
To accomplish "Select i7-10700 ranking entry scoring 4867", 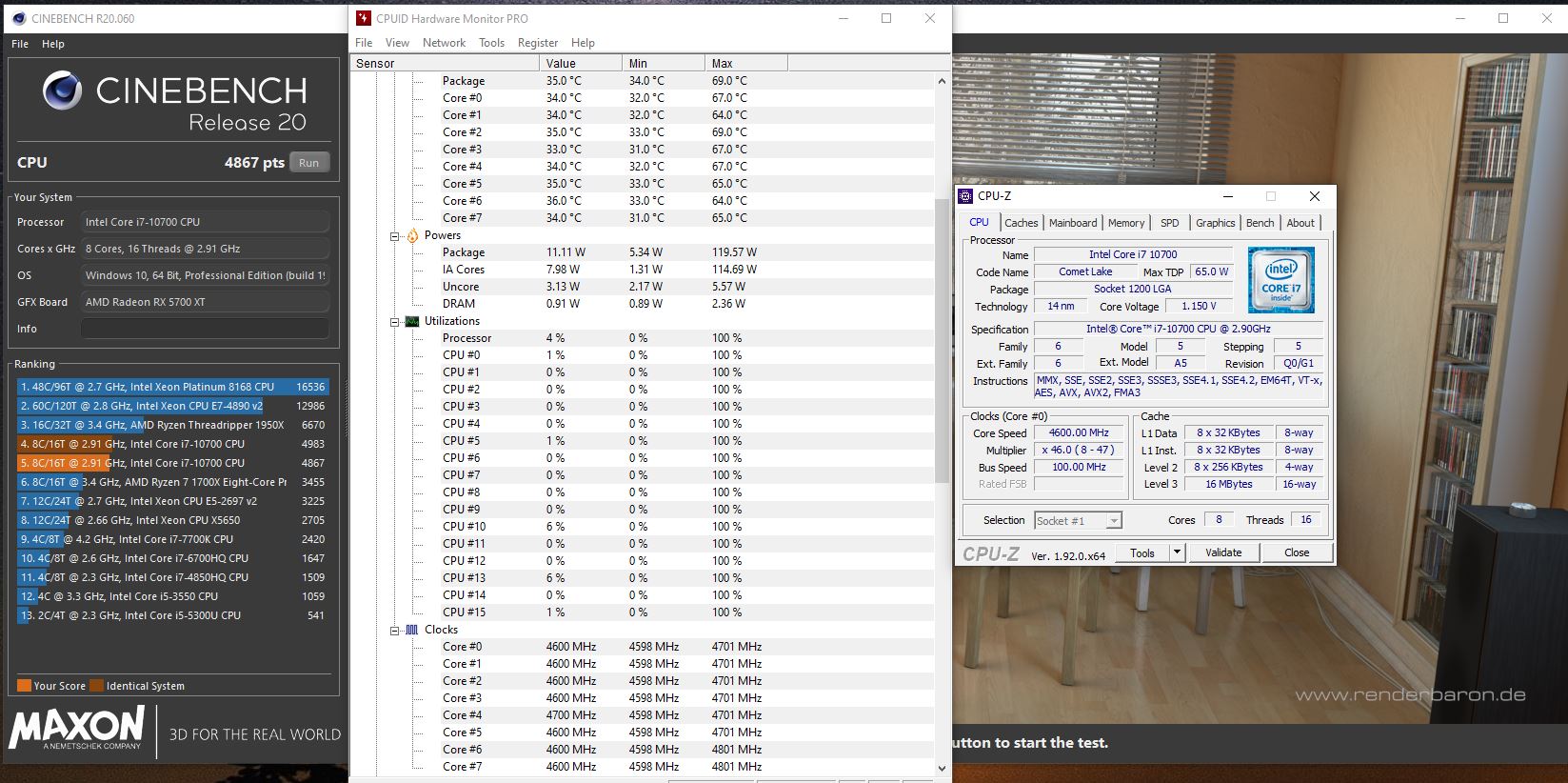I will (172, 463).
